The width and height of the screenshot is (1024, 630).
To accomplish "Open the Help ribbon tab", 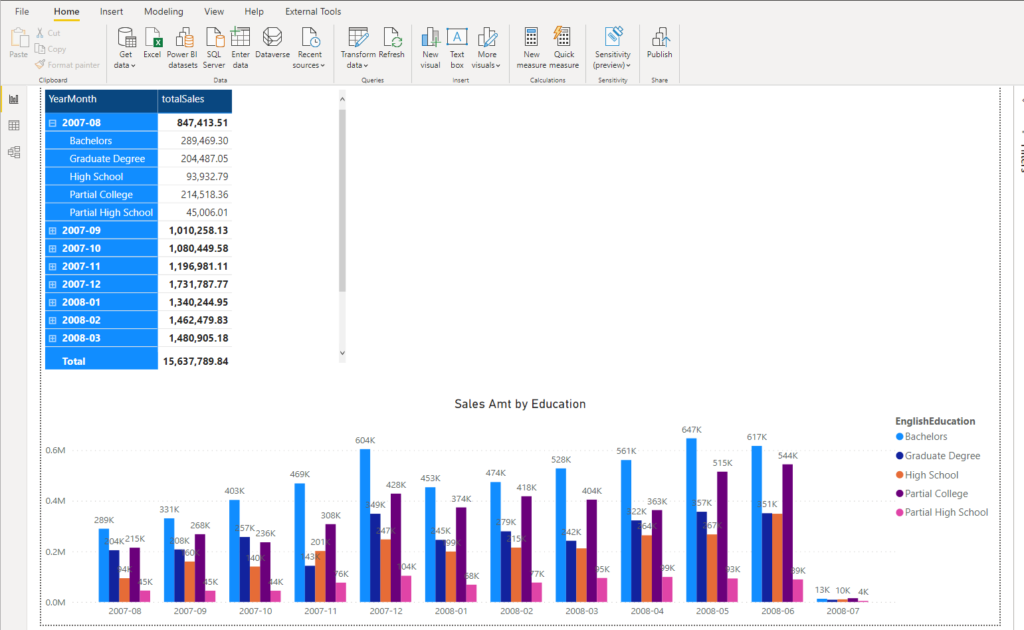I will (x=254, y=11).
